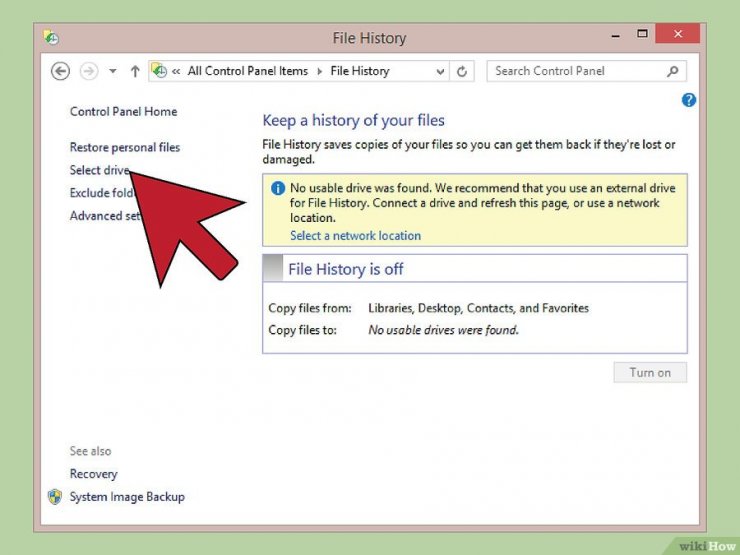Screen dimensions: 740x555
Task: Click the Forward navigation arrow
Action: [89, 71]
